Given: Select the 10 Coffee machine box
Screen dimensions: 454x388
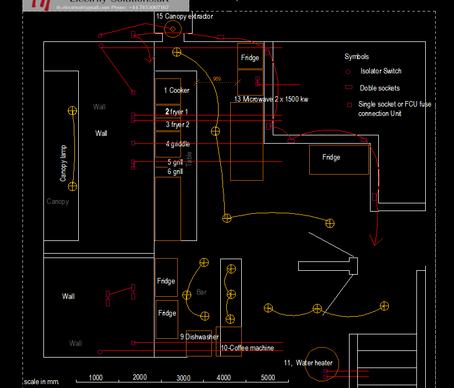Looking at the screenshot, I should click(x=229, y=341).
